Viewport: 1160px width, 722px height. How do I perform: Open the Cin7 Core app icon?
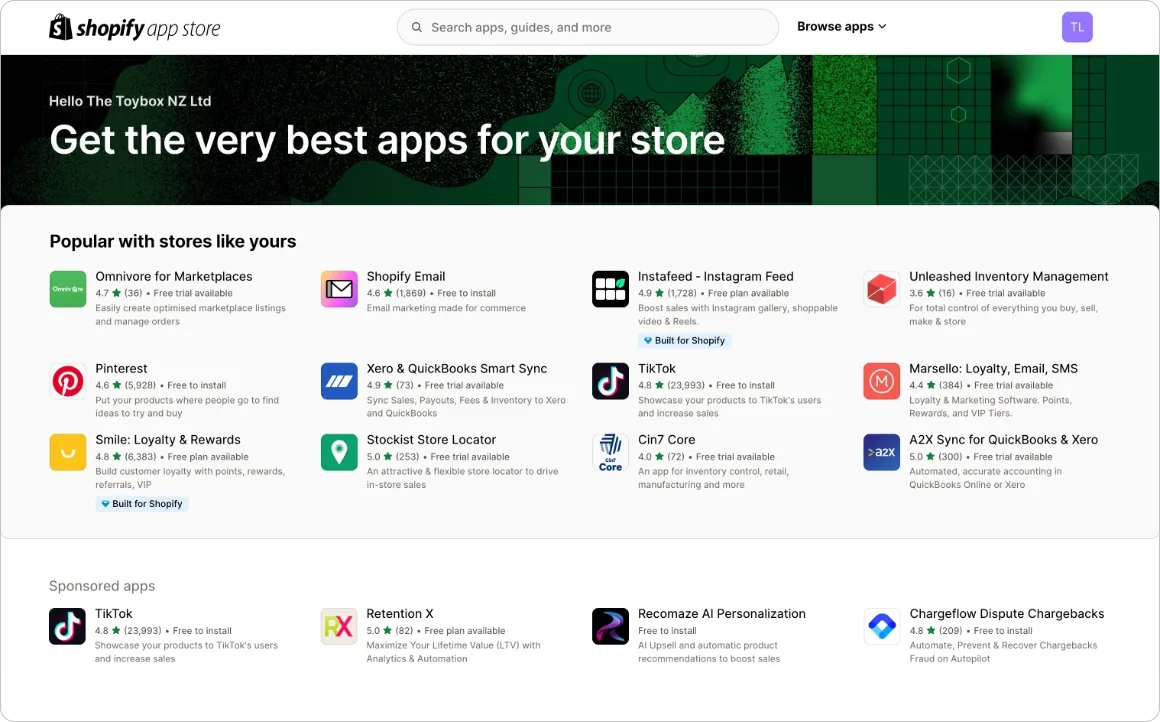click(610, 452)
